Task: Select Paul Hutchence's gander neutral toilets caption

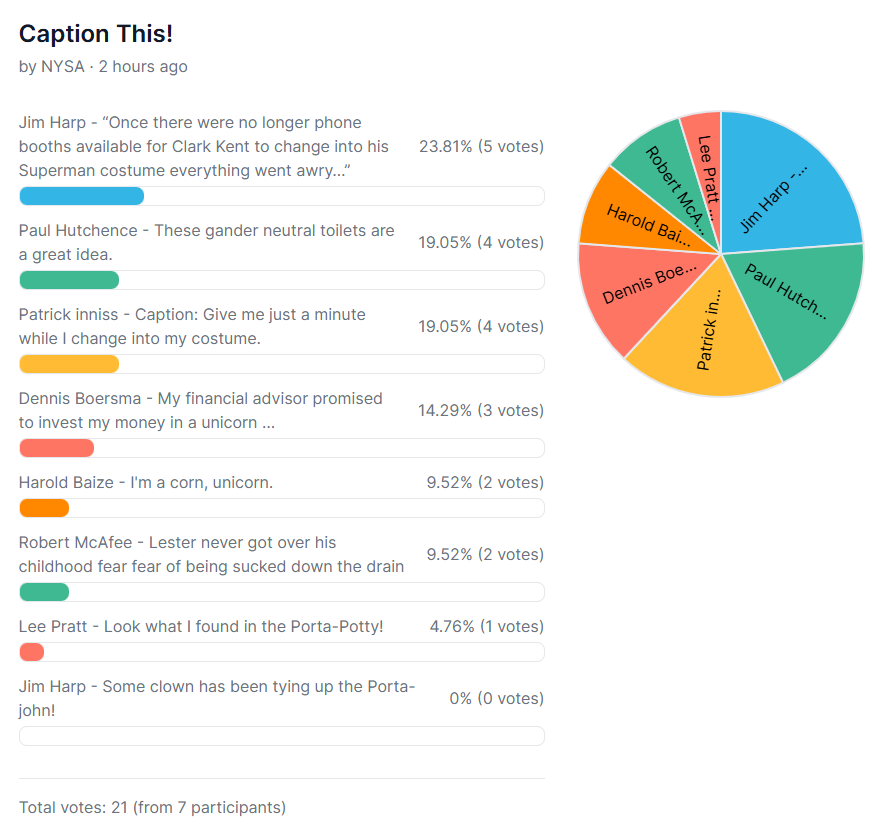Action: pyautogui.click(x=207, y=243)
